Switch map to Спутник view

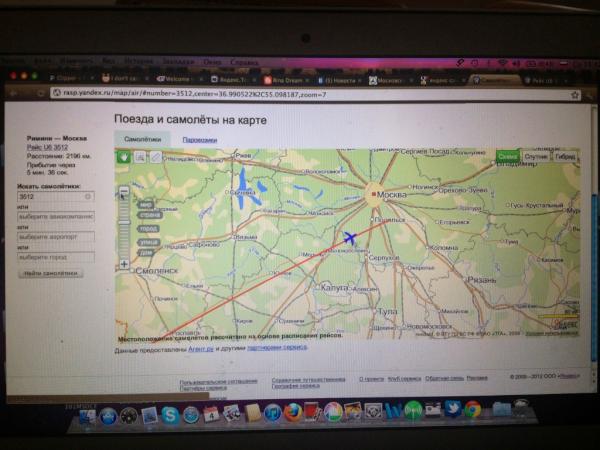point(536,157)
